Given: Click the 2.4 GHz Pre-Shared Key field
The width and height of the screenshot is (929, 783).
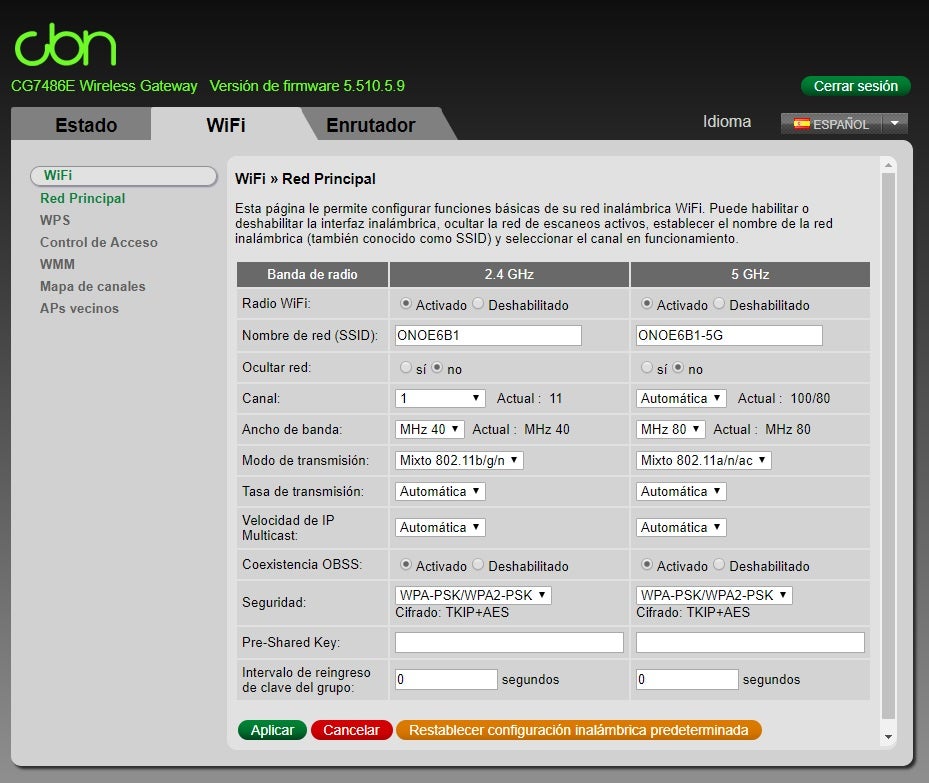Looking at the screenshot, I should pos(509,642).
